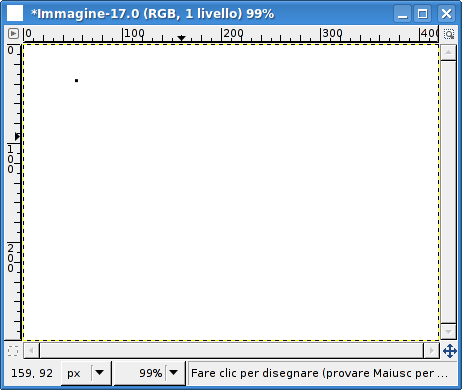Screen dimensions: 462x390
Task: Click the vertical scrollbar down arrow
Action: (x=448, y=331)
